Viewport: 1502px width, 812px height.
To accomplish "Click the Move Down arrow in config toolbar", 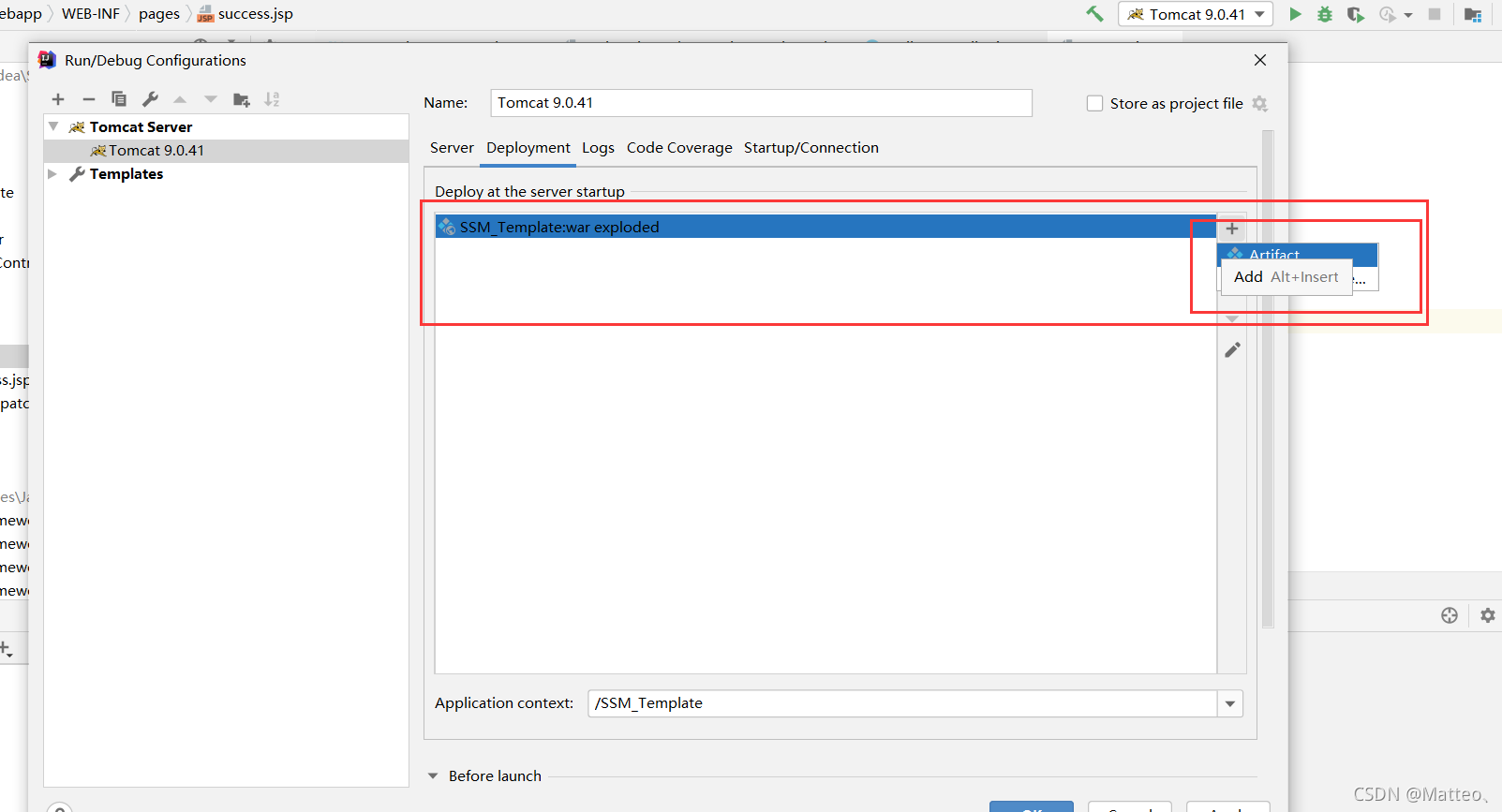I will pos(211,99).
